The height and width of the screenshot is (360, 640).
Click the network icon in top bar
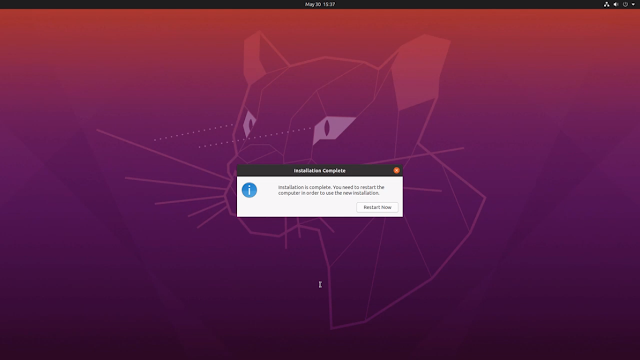[607, 4]
